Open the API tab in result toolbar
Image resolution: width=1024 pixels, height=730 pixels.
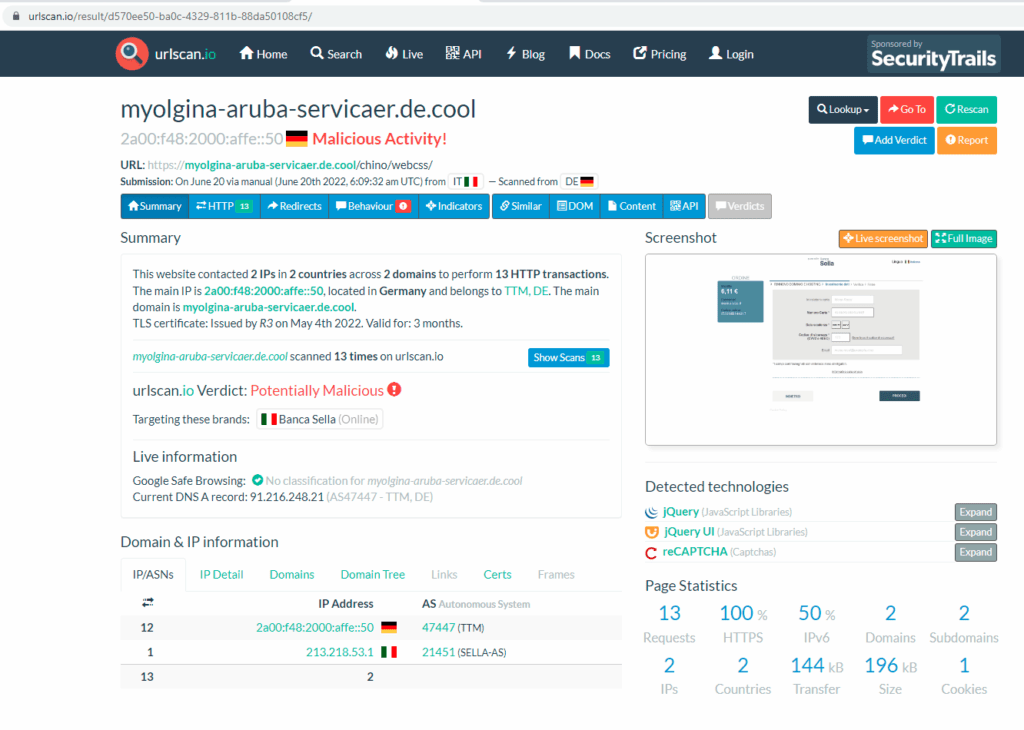coord(684,206)
